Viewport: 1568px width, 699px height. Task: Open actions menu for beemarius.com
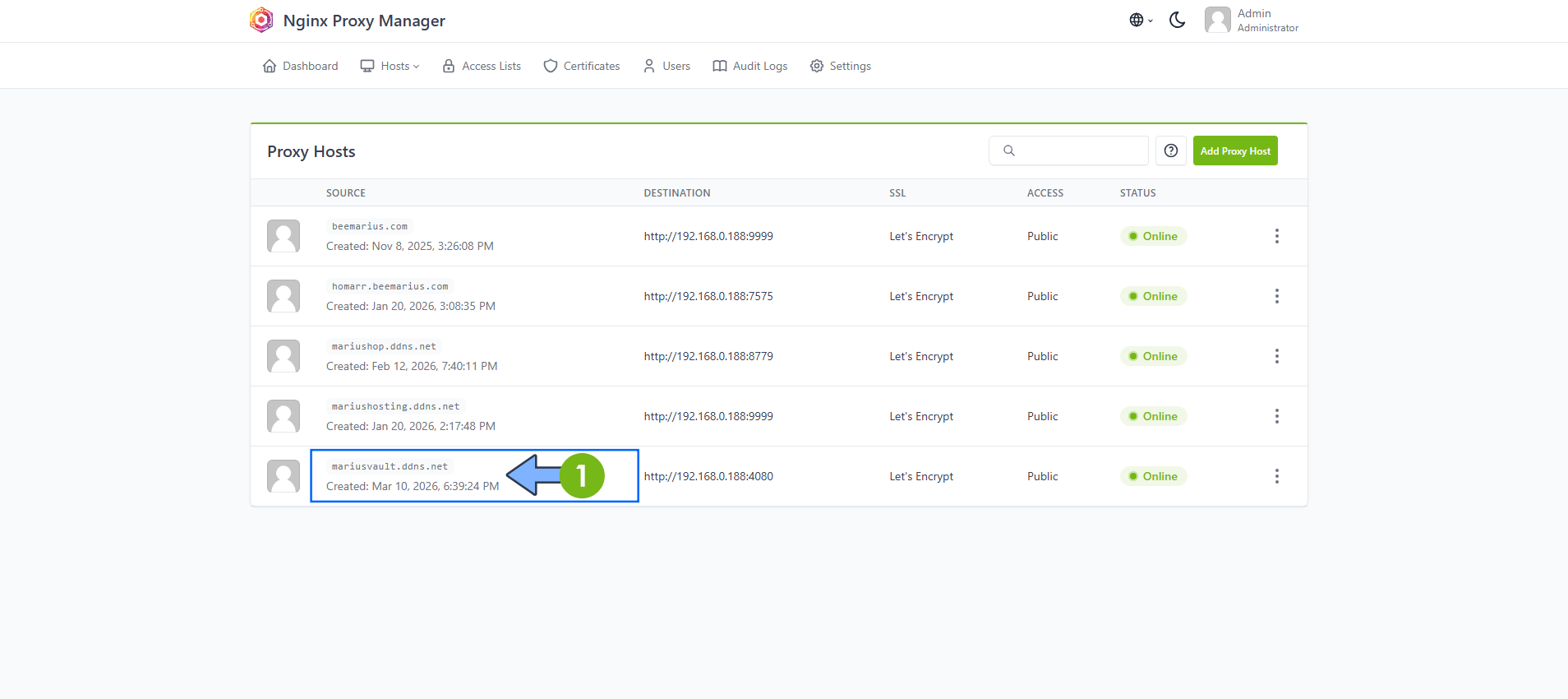[1276, 237]
